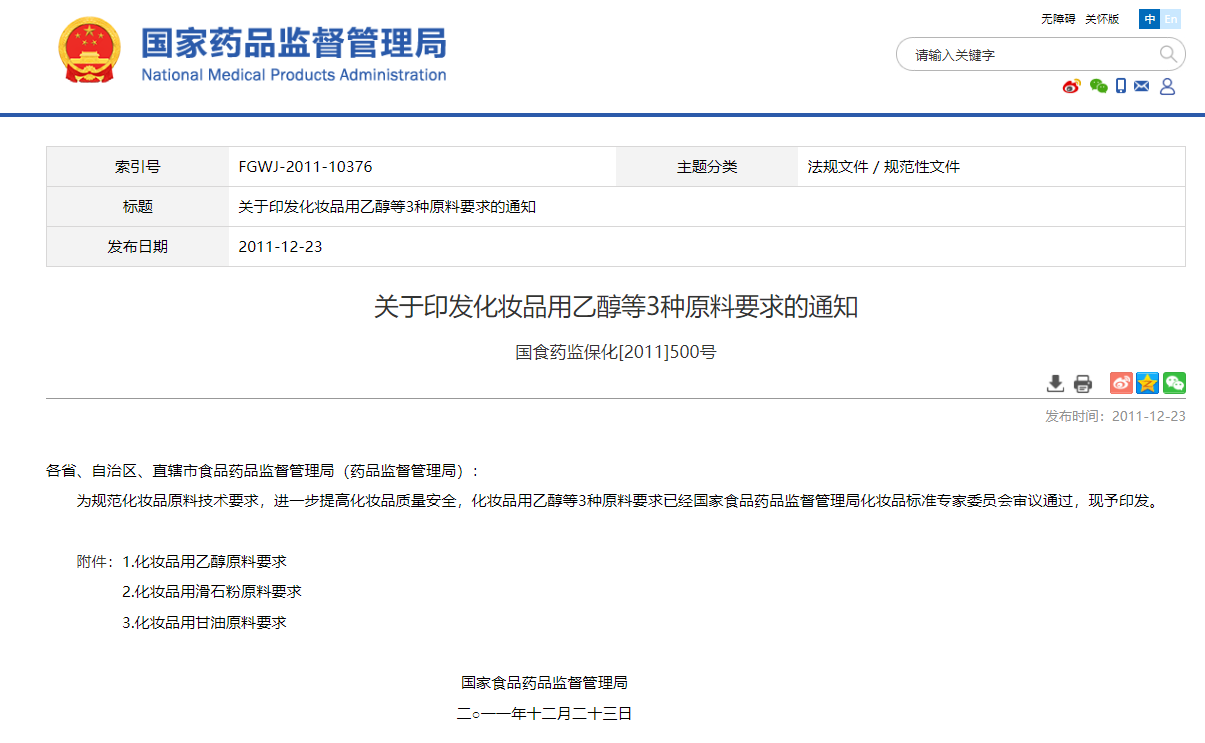Screen dimensions: 1205x743
Task: Click the 无障碍 accessibility link
Action: point(1058,19)
